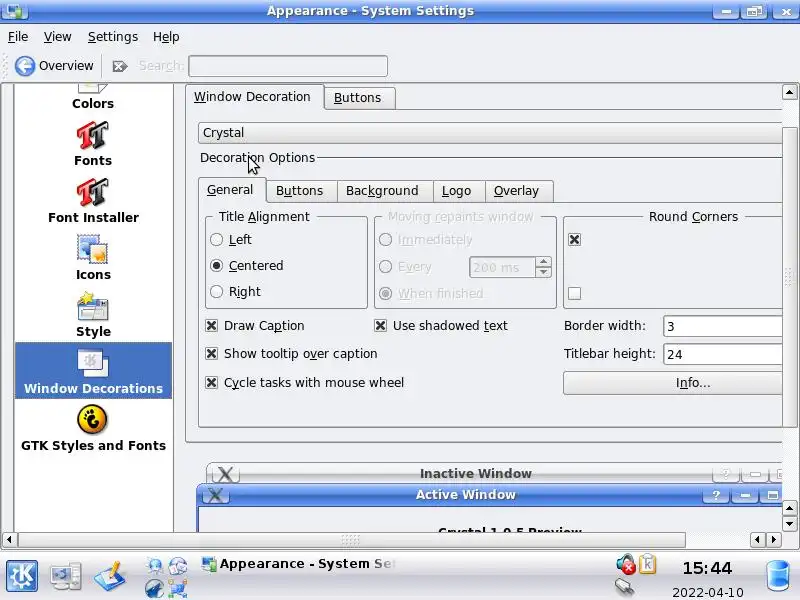Disable Show tooltip over caption
This screenshot has width=800, height=600.
tap(211, 354)
